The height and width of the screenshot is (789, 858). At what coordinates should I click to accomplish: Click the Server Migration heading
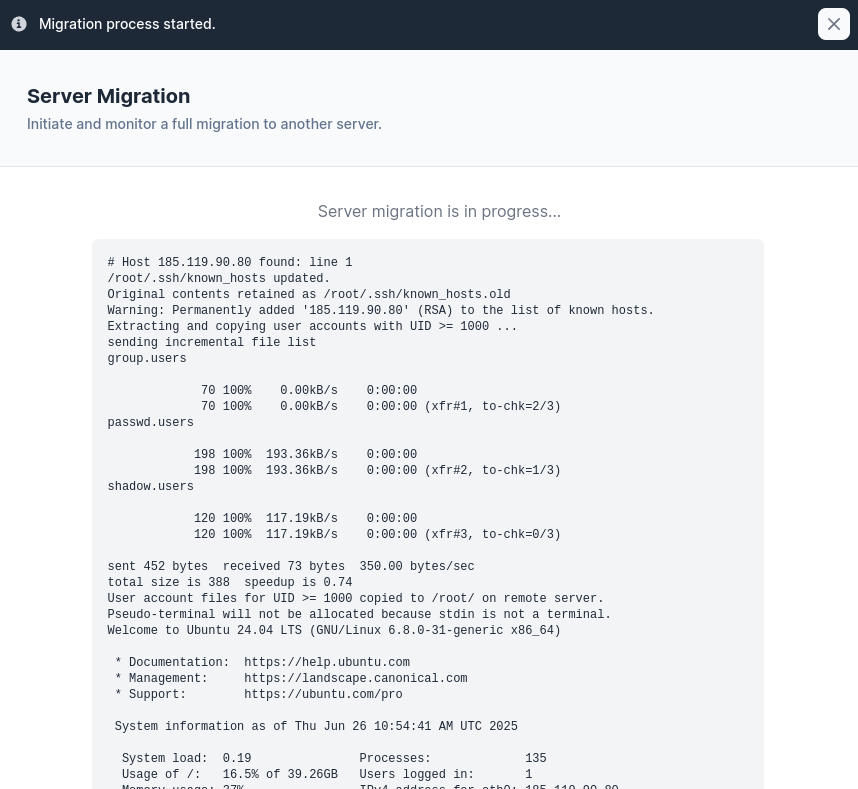pos(108,96)
